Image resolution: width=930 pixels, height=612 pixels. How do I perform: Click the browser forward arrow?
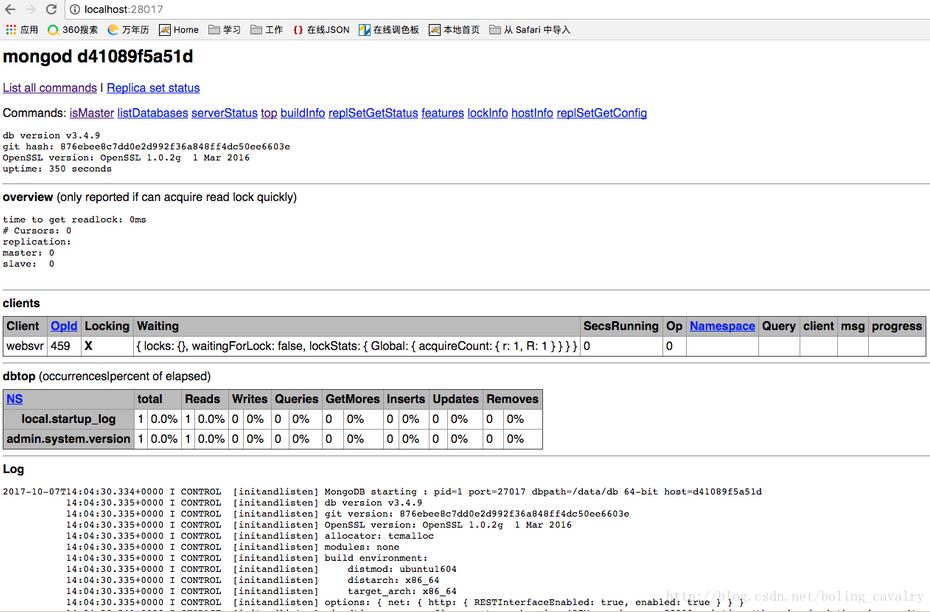pyautogui.click(x=31, y=9)
